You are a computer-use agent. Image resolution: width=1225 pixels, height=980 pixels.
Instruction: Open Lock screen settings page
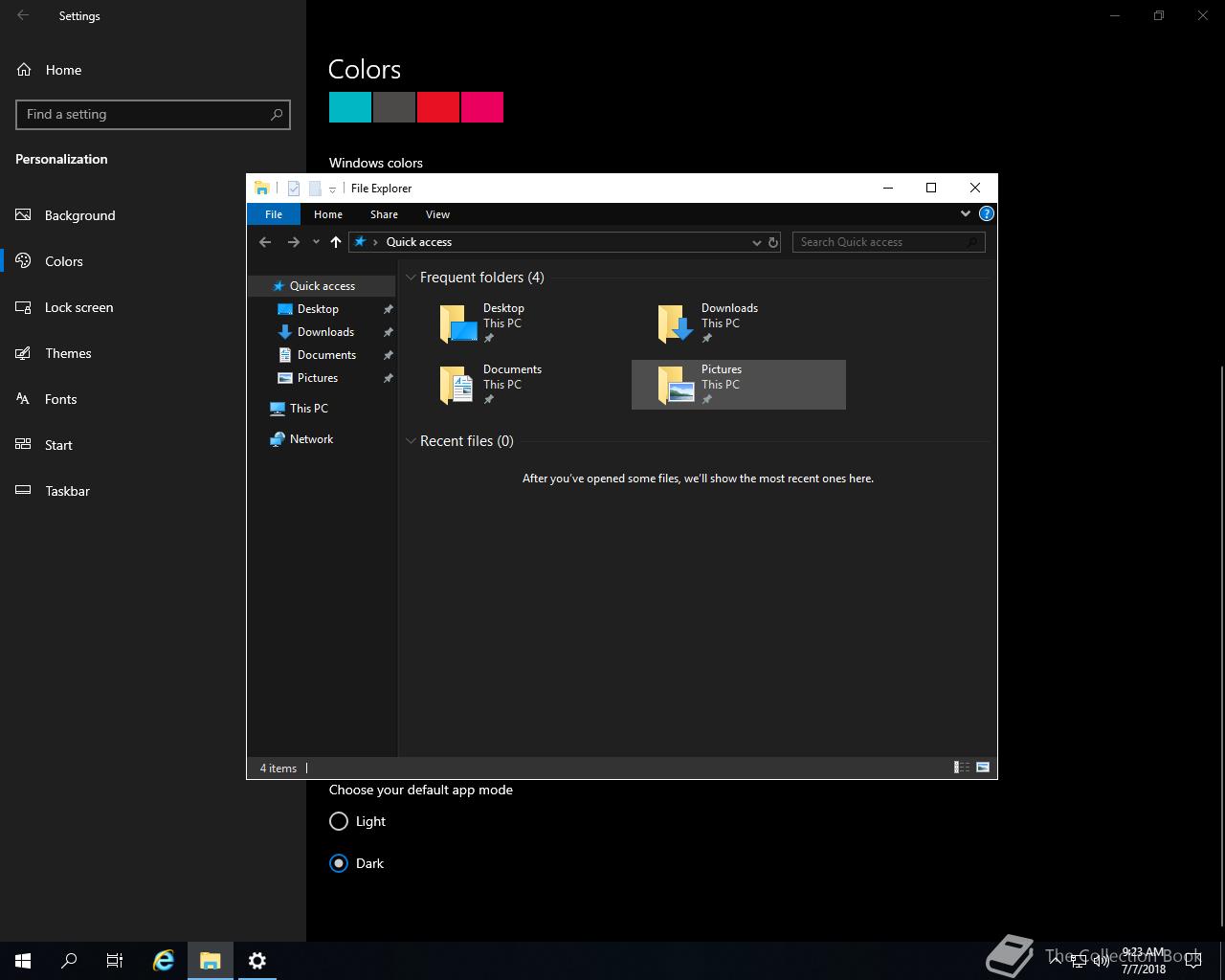pyautogui.click(x=153, y=307)
